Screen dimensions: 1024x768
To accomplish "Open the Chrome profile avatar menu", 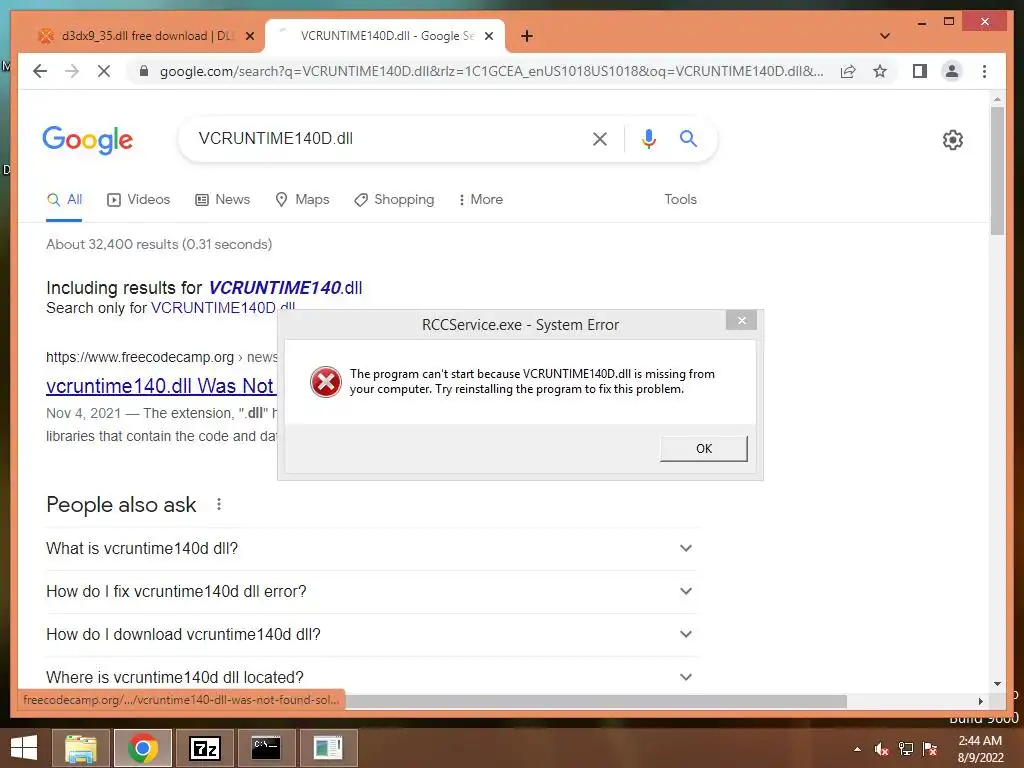I will (x=952, y=71).
